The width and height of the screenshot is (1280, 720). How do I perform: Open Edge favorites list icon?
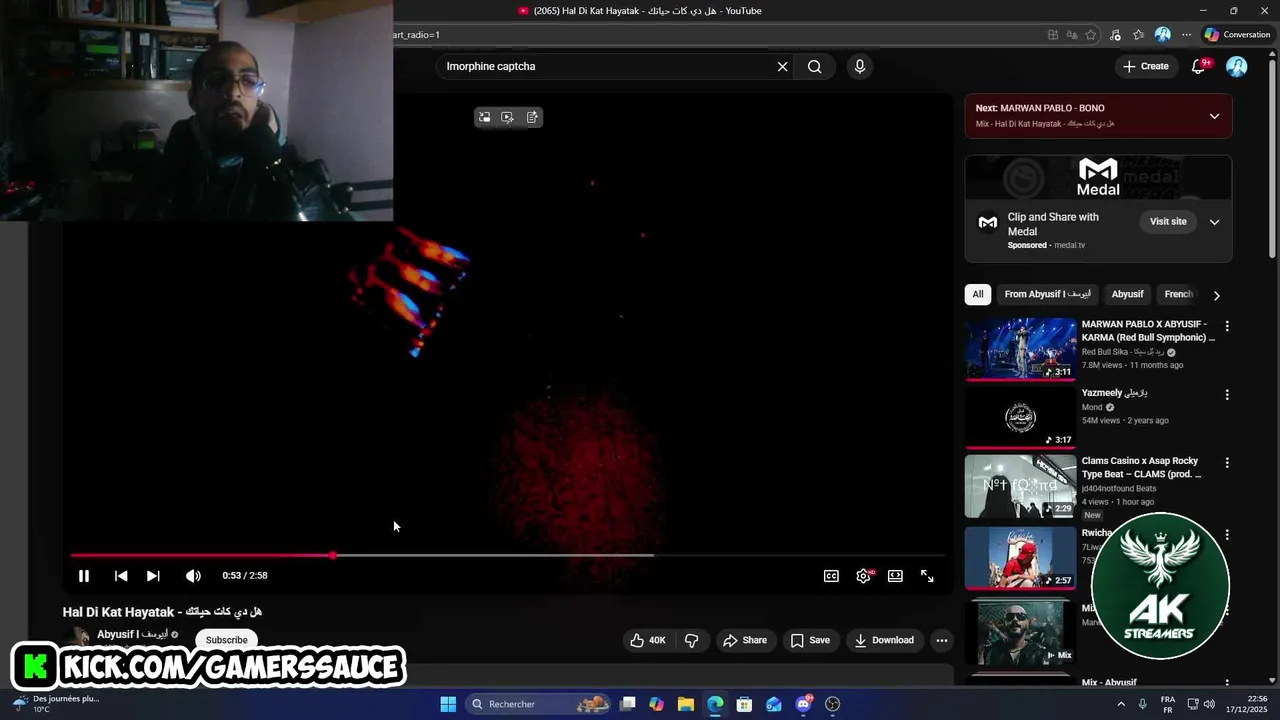1138,35
